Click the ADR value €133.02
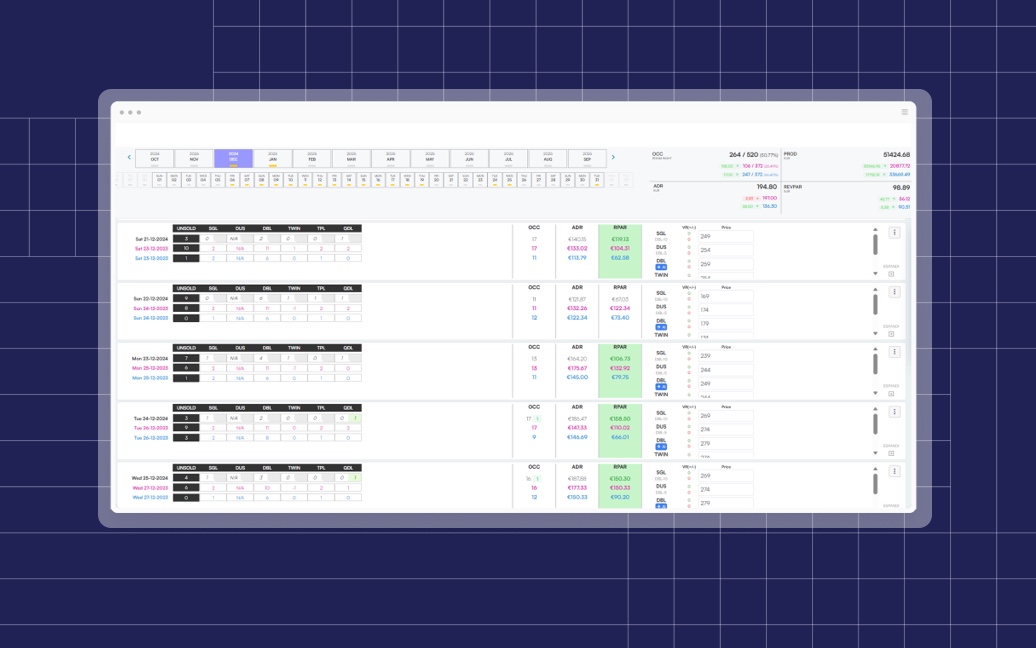The image size is (1036, 648). [577, 248]
